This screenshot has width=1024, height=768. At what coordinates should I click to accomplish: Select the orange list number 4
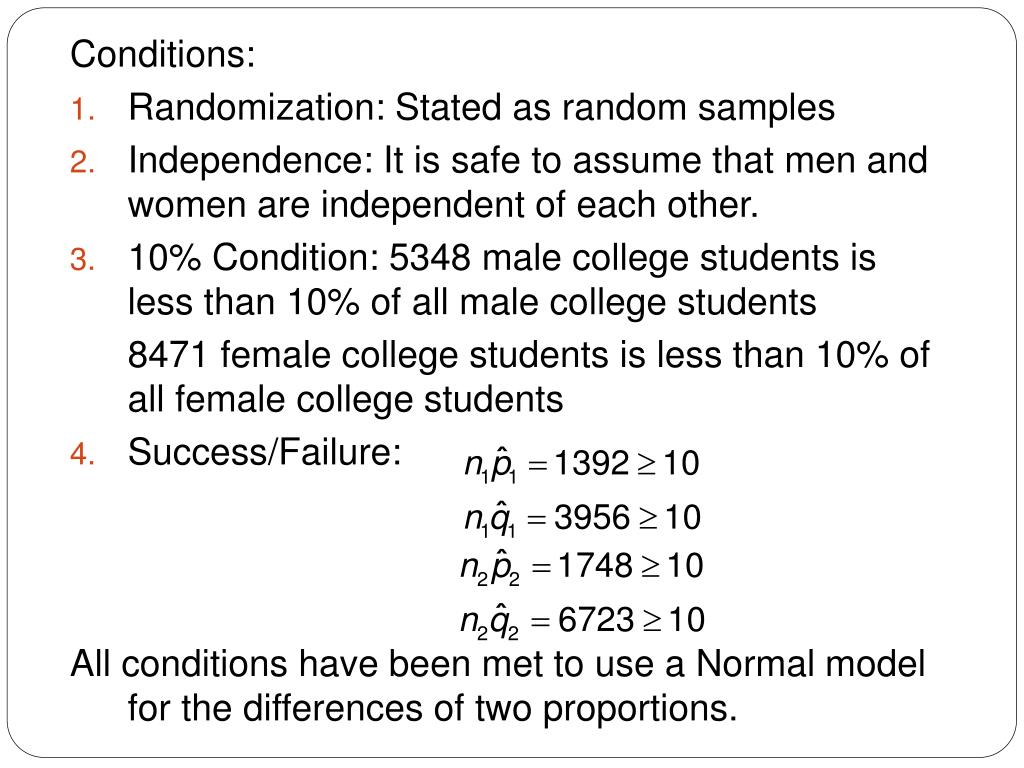pyautogui.click(x=82, y=454)
